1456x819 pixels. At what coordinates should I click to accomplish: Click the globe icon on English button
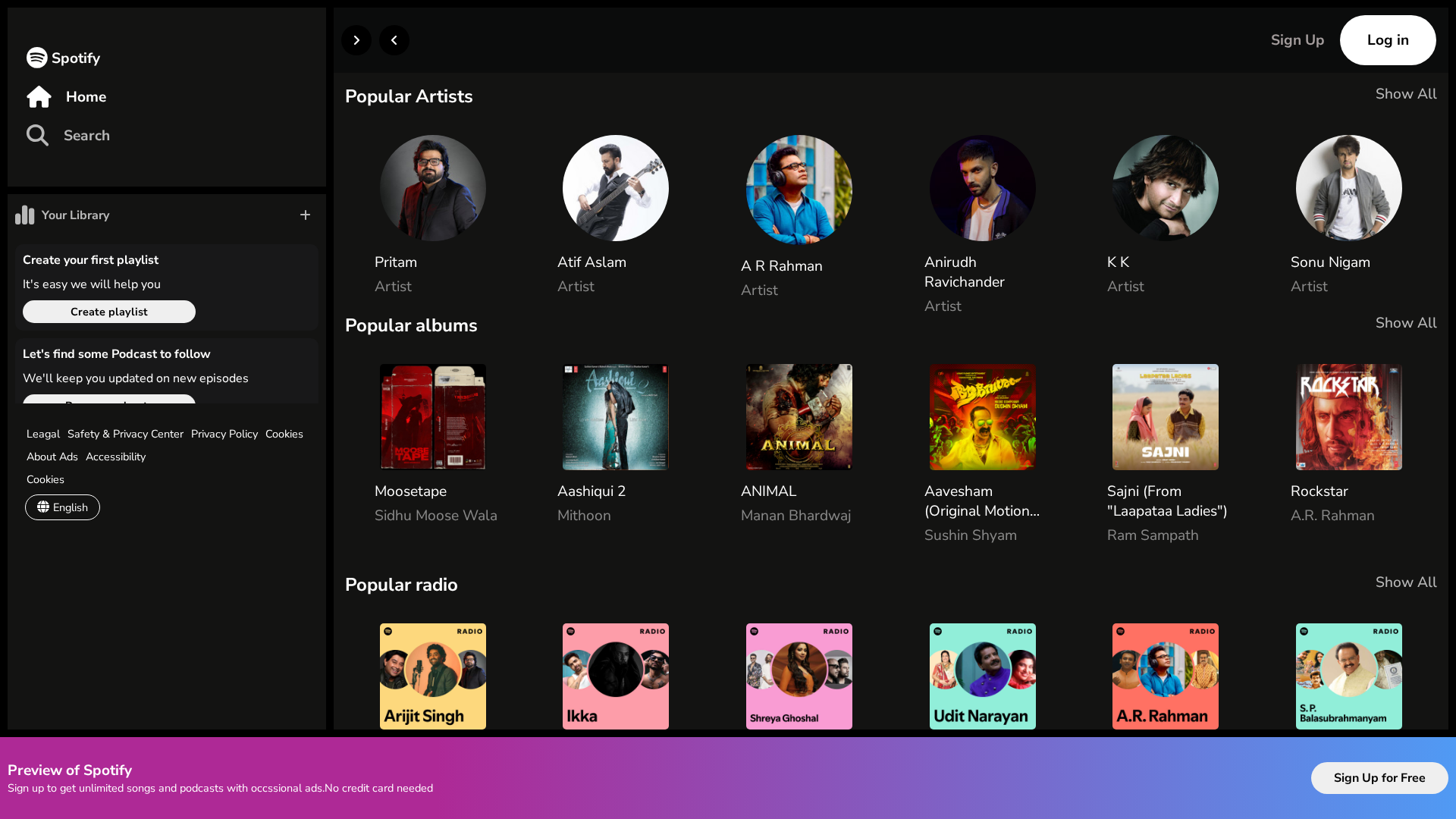pos(43,507)
